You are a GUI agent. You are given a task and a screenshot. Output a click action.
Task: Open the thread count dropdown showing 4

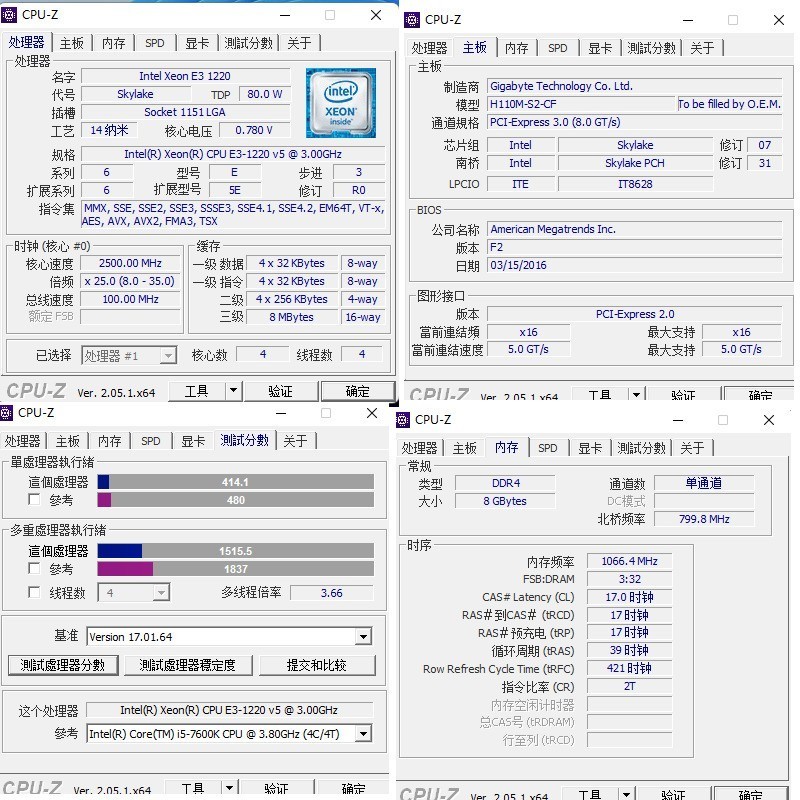(133, 593)
